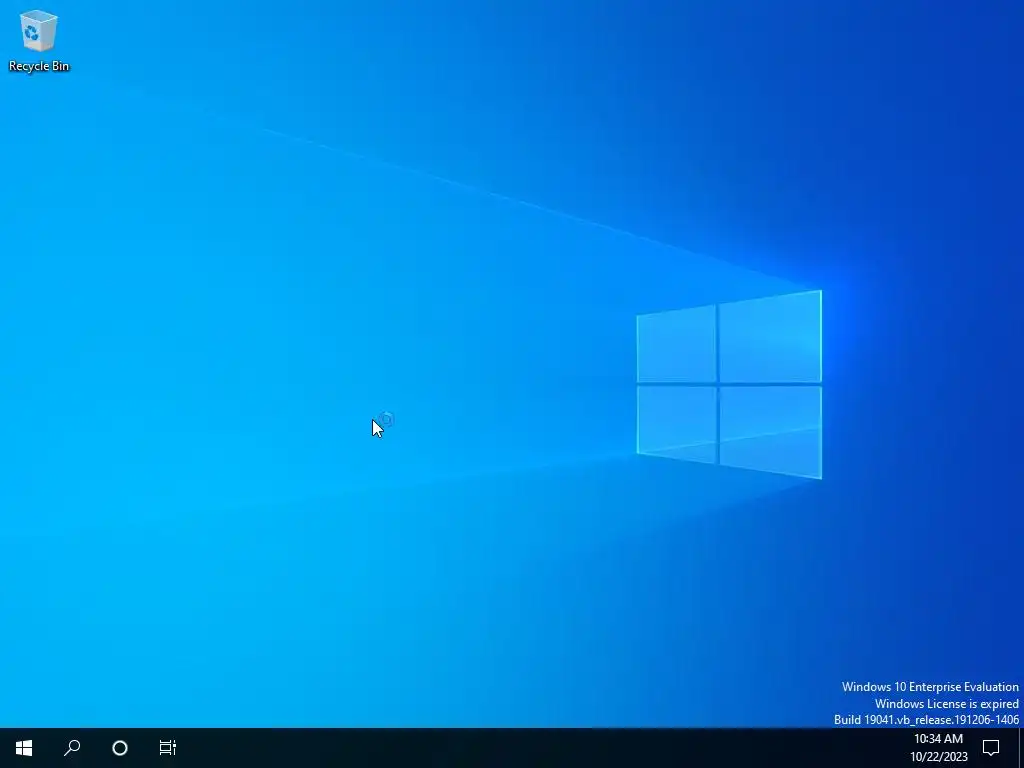The image size is (1024, 768).
Task: Select the Recycle Bin desktop icon
Action: coord(39,40)
